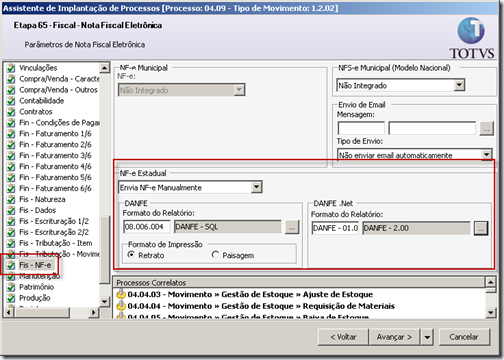Click the checkmark icon beside Fis - Tributação - Item
The height and width of the screenshot is (360, 504).
click(x=11, y=243)
